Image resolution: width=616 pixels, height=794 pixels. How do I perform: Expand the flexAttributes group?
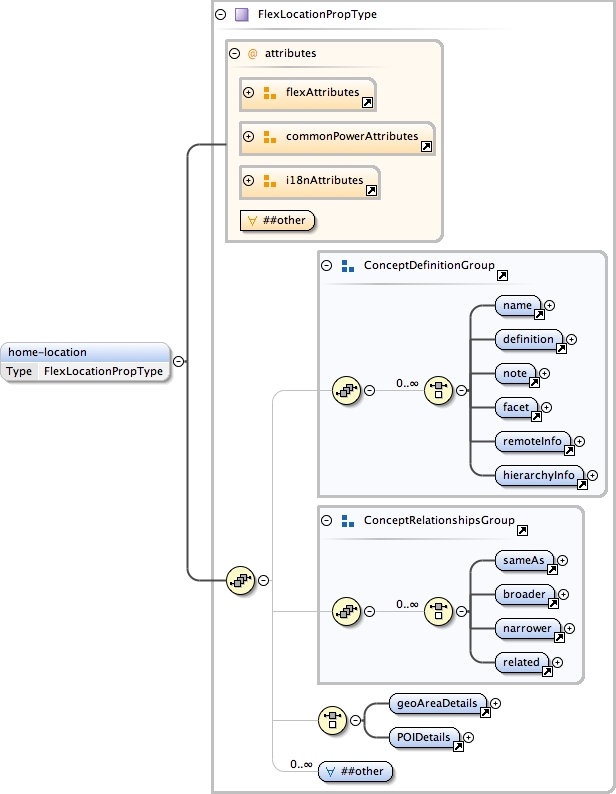[249, 93]
